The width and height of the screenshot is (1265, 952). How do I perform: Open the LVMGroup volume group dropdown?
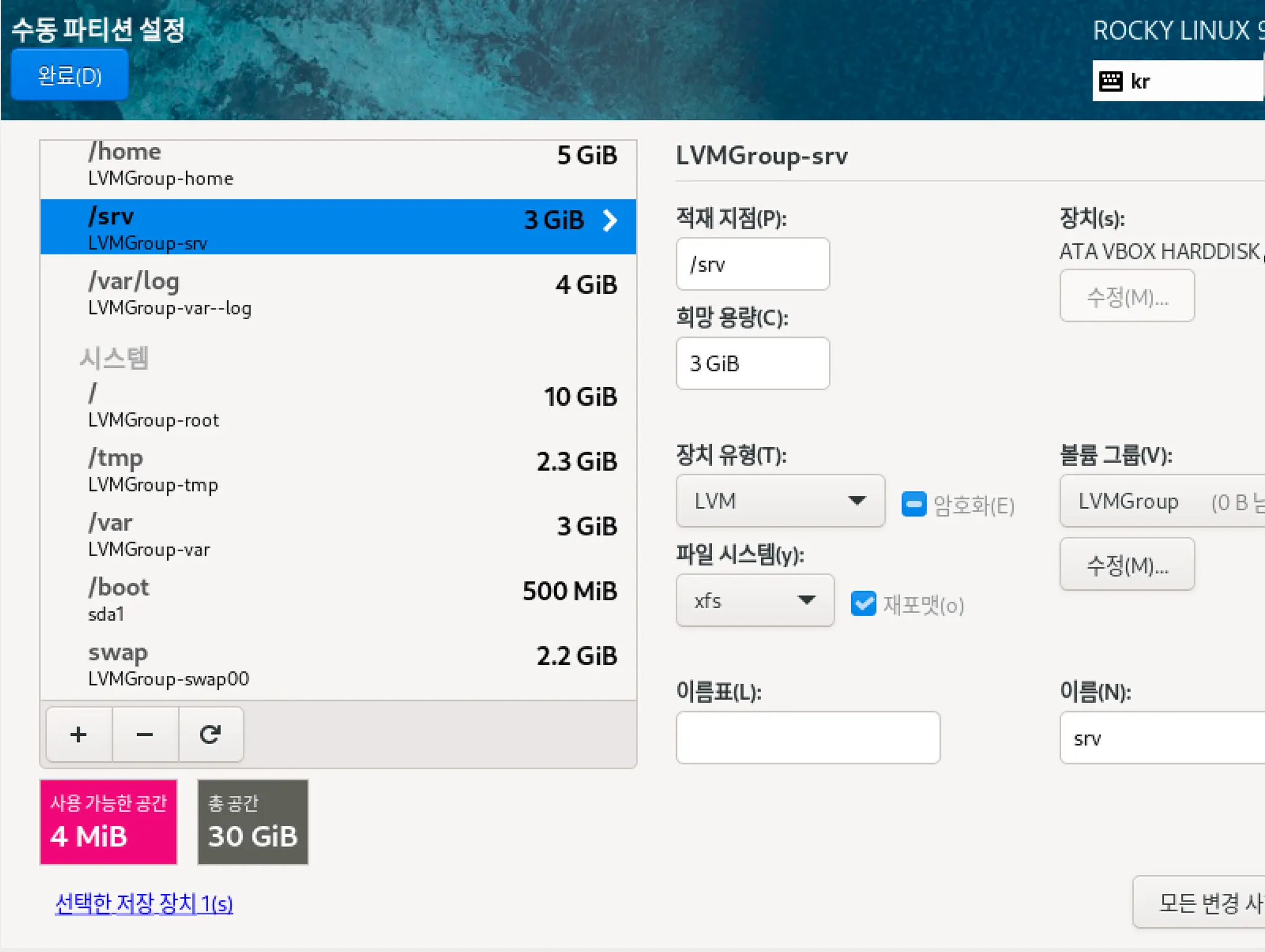1161,501
